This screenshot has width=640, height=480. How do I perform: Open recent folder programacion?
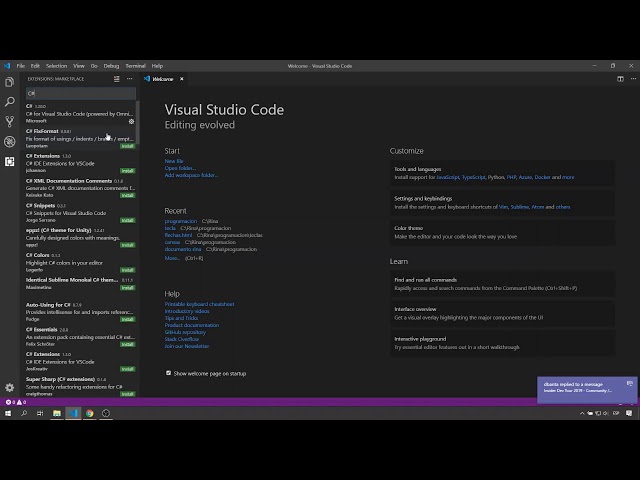point(181,221)
